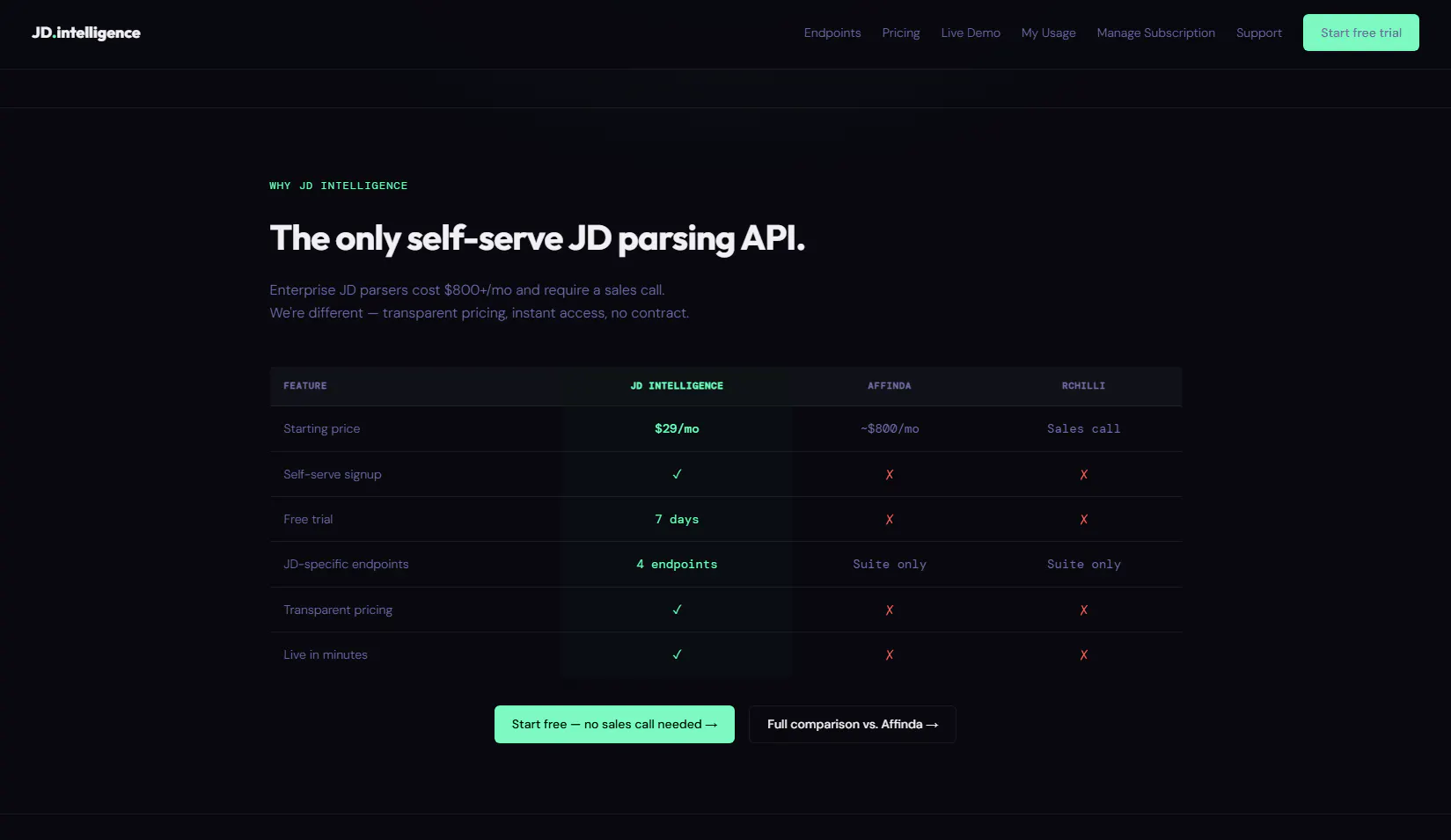This screenshot has width=1451, height=840.
Task: Click the Sales call cell for RChilli
Action: coord(1084,428)
